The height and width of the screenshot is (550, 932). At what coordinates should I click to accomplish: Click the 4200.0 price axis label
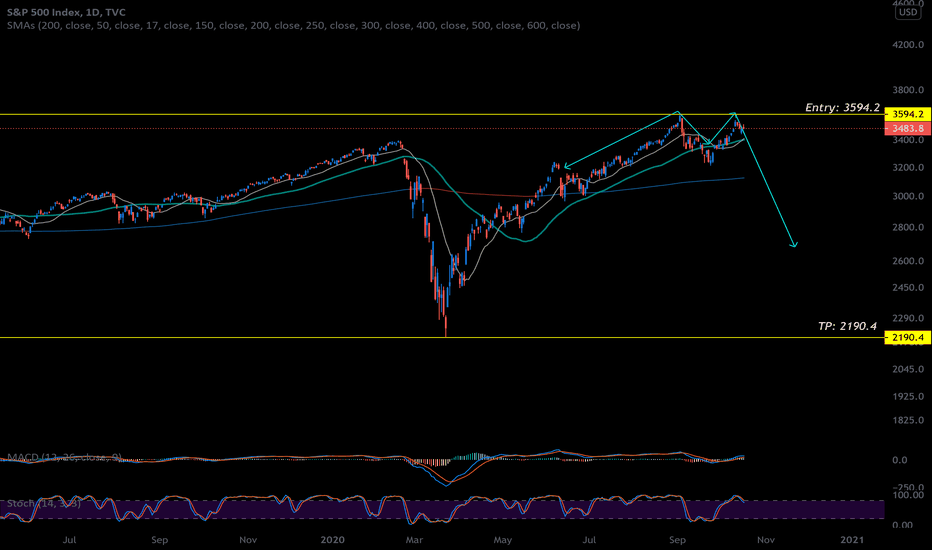coord(908,45)
